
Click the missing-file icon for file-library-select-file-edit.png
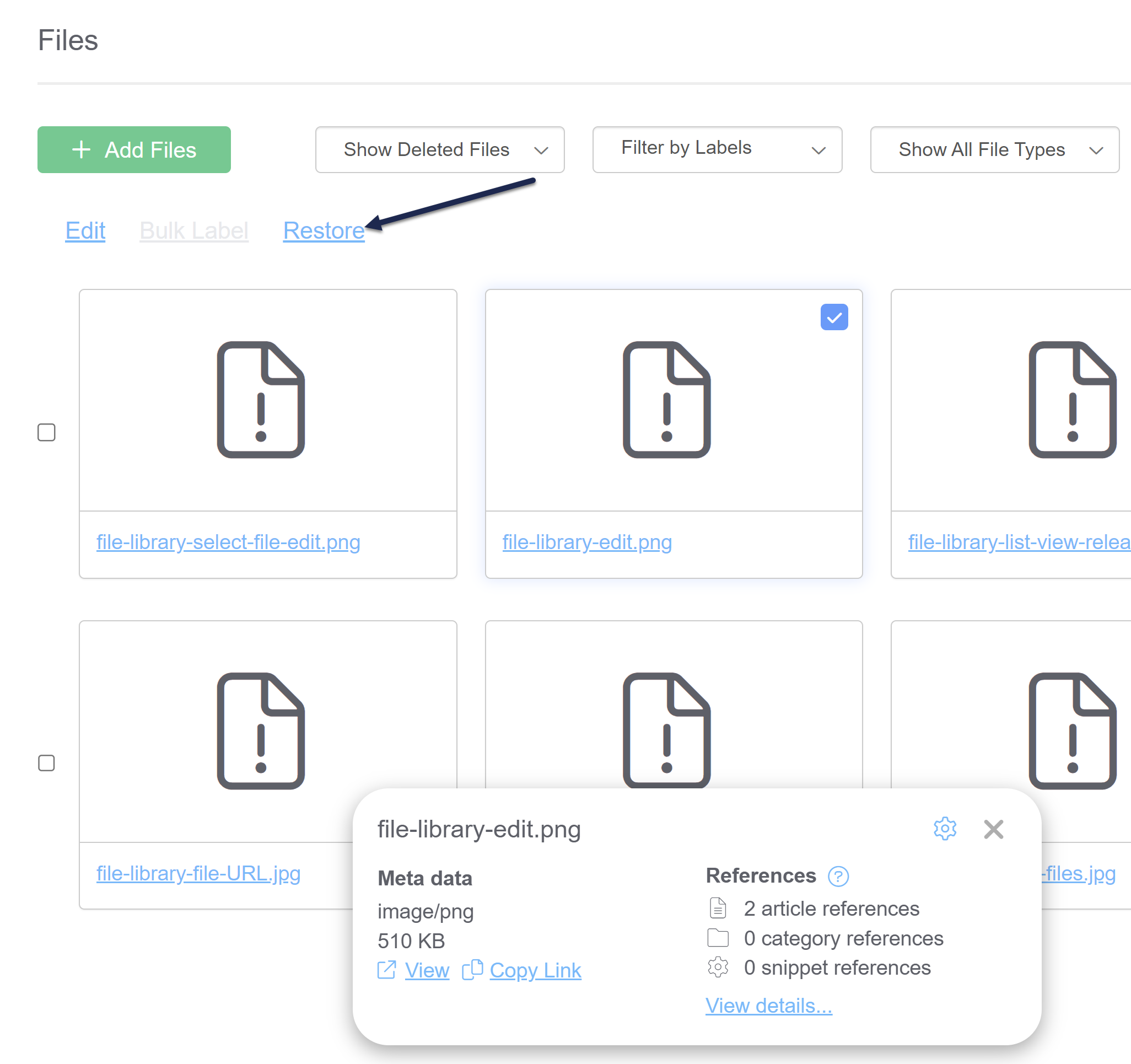(x=261, y=400)
